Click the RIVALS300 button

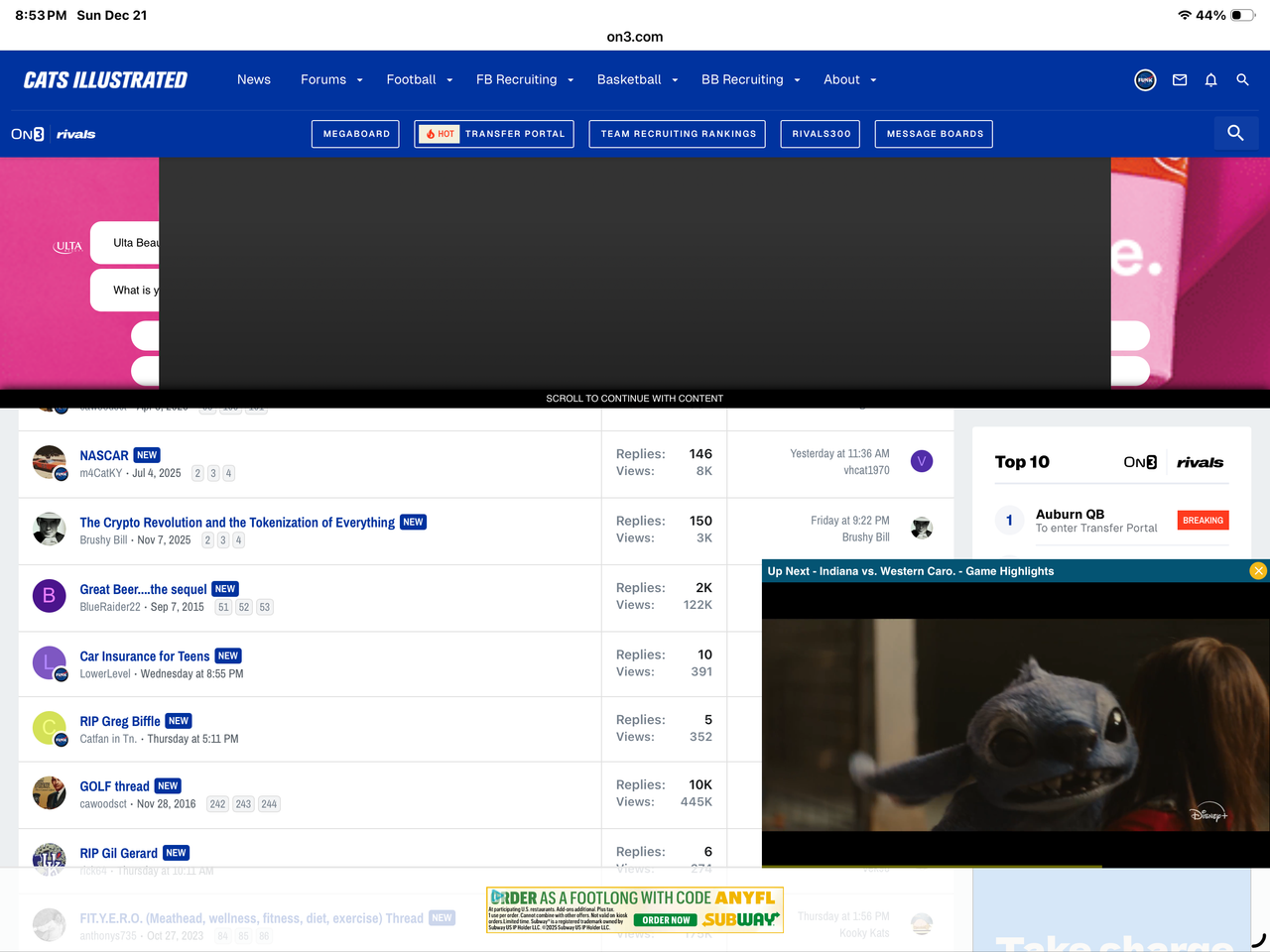(x=821, y=134)
